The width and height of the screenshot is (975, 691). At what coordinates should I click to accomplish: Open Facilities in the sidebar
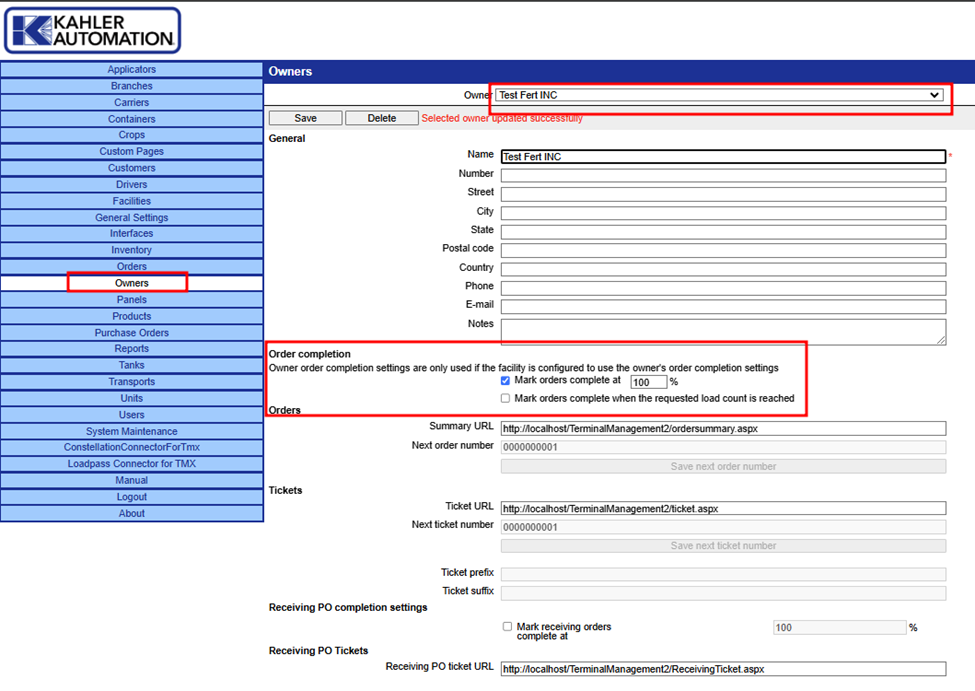tap(131, 201)
